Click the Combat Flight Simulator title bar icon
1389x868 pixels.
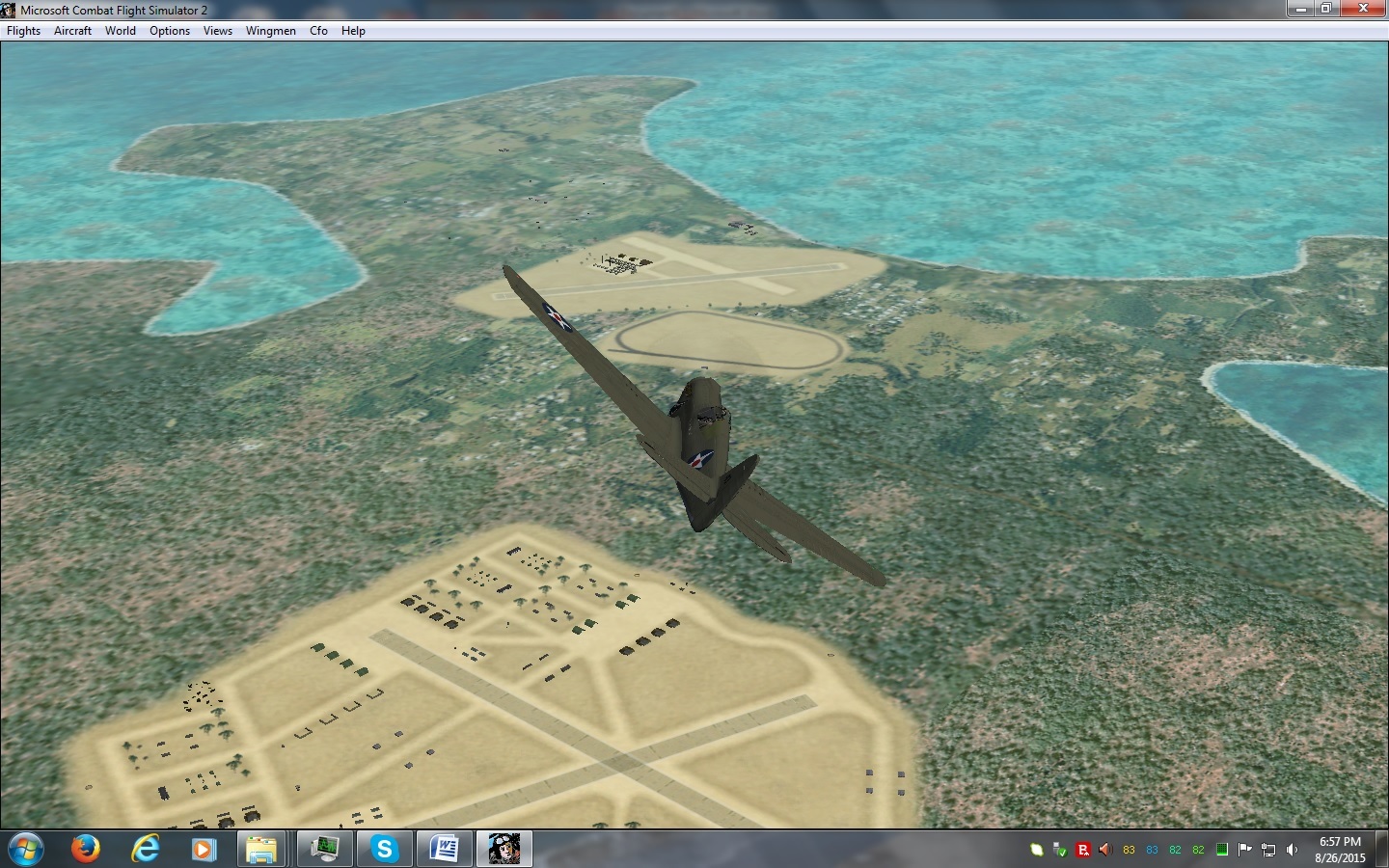[x=9, y=10]
